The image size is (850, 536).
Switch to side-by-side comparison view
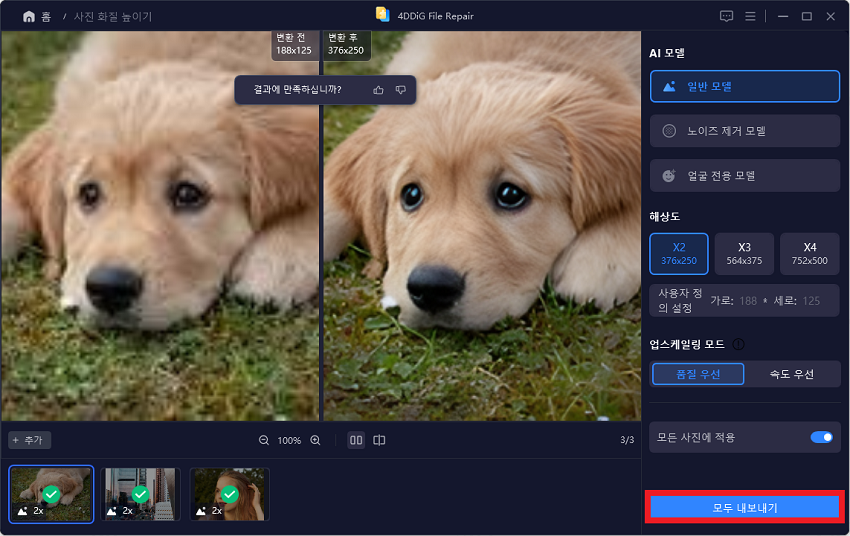tap(356, 441)
